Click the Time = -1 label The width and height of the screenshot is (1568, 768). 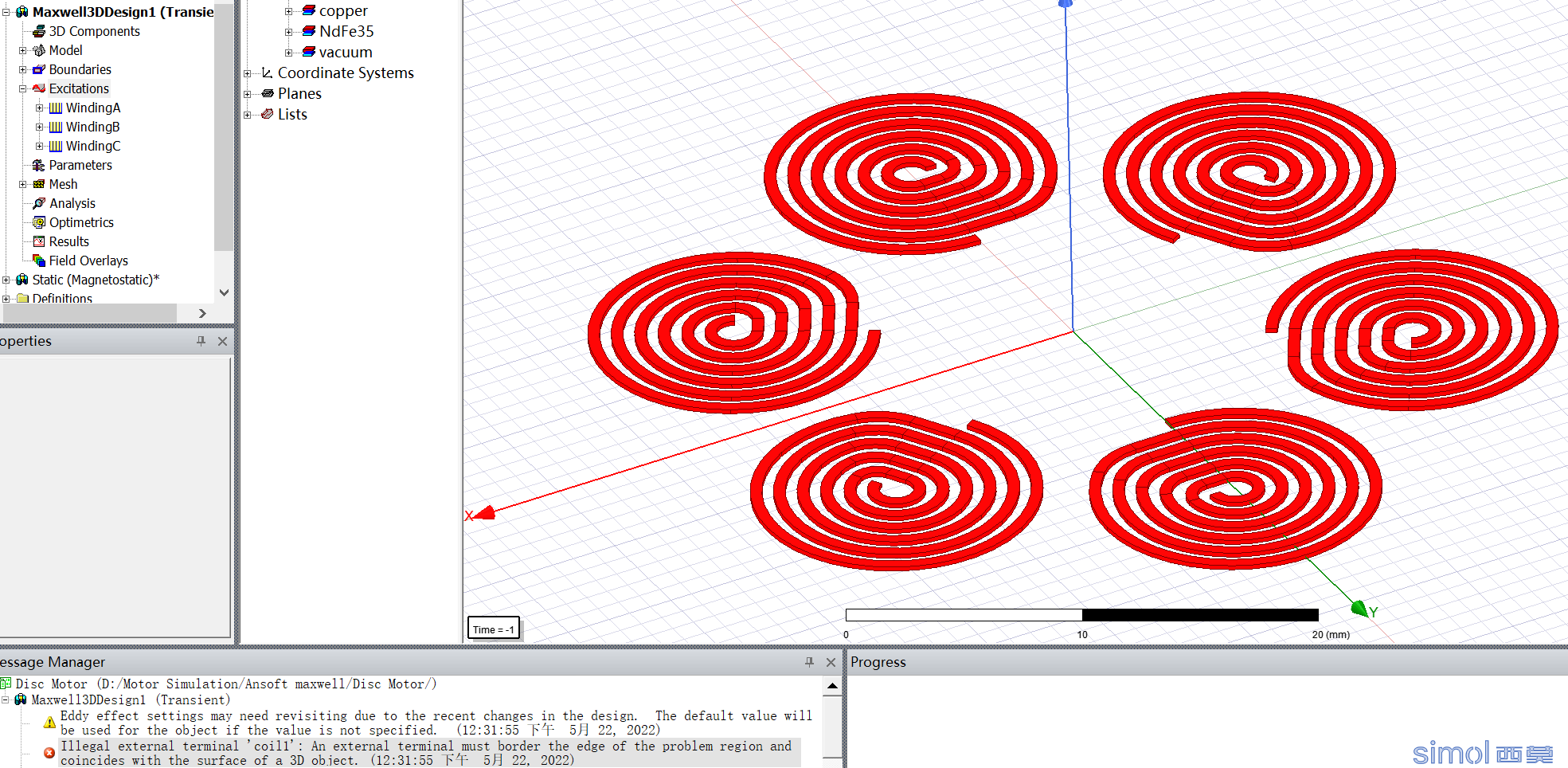(493, 629)
